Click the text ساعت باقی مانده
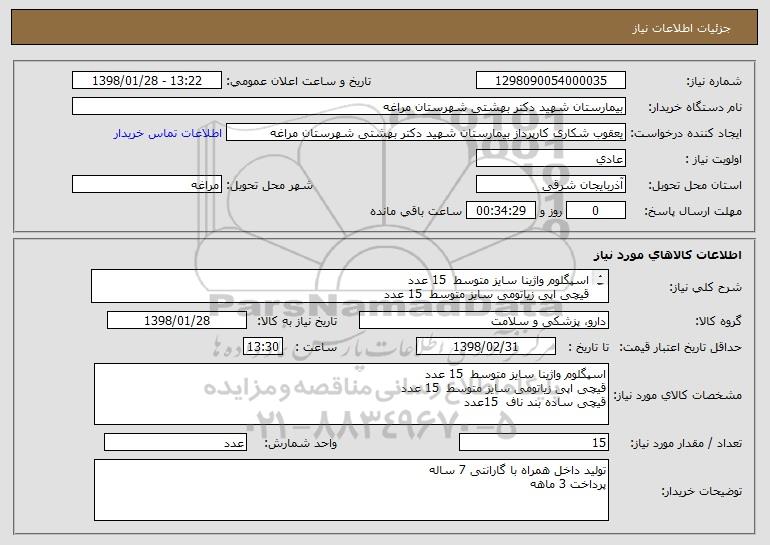The height and width of the screenshot is (545, 770). pyautogui.click(x=416, y=211)
